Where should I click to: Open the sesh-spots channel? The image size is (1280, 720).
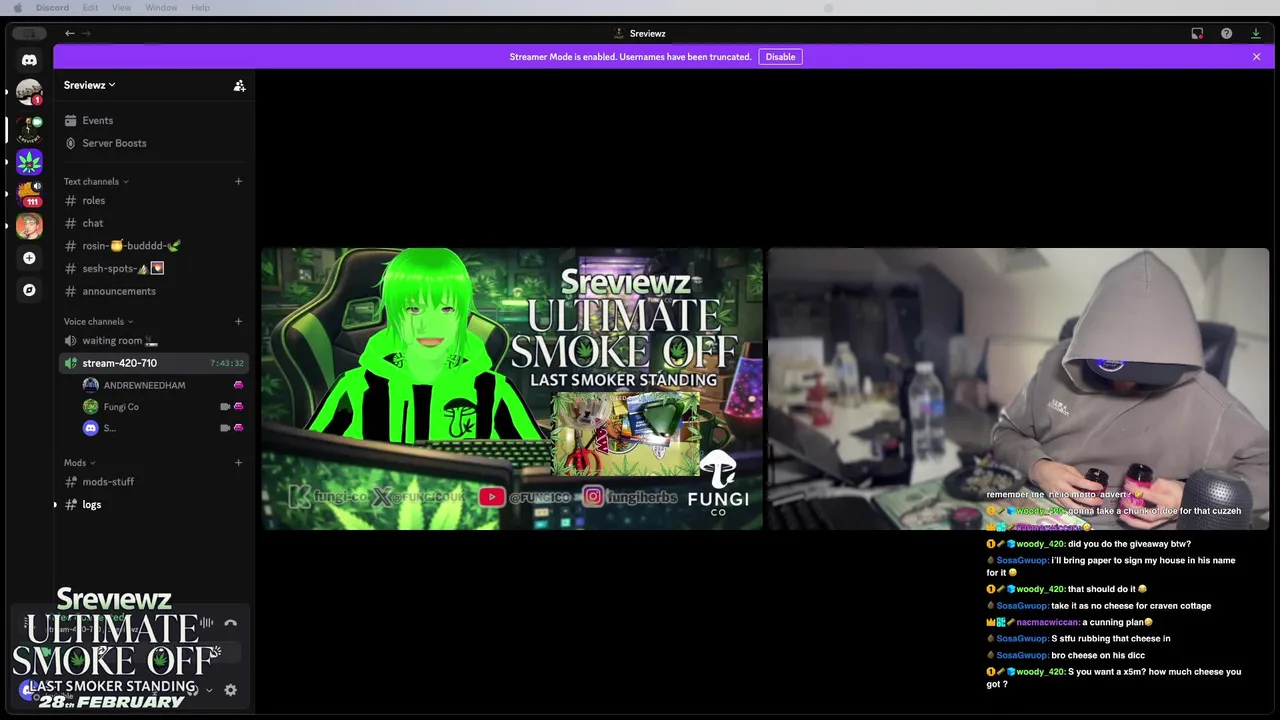[x=152, y=268]
